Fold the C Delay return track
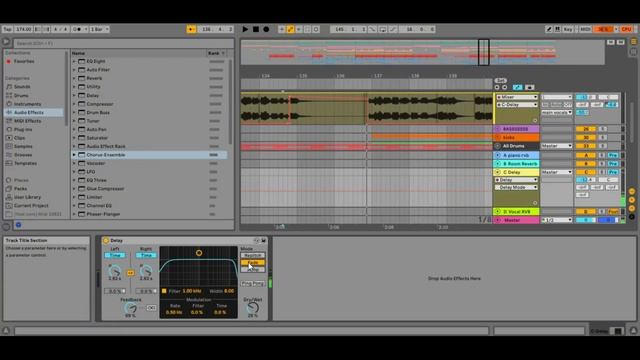The width and height of the screenshot is (640, 360). (498, 172)
